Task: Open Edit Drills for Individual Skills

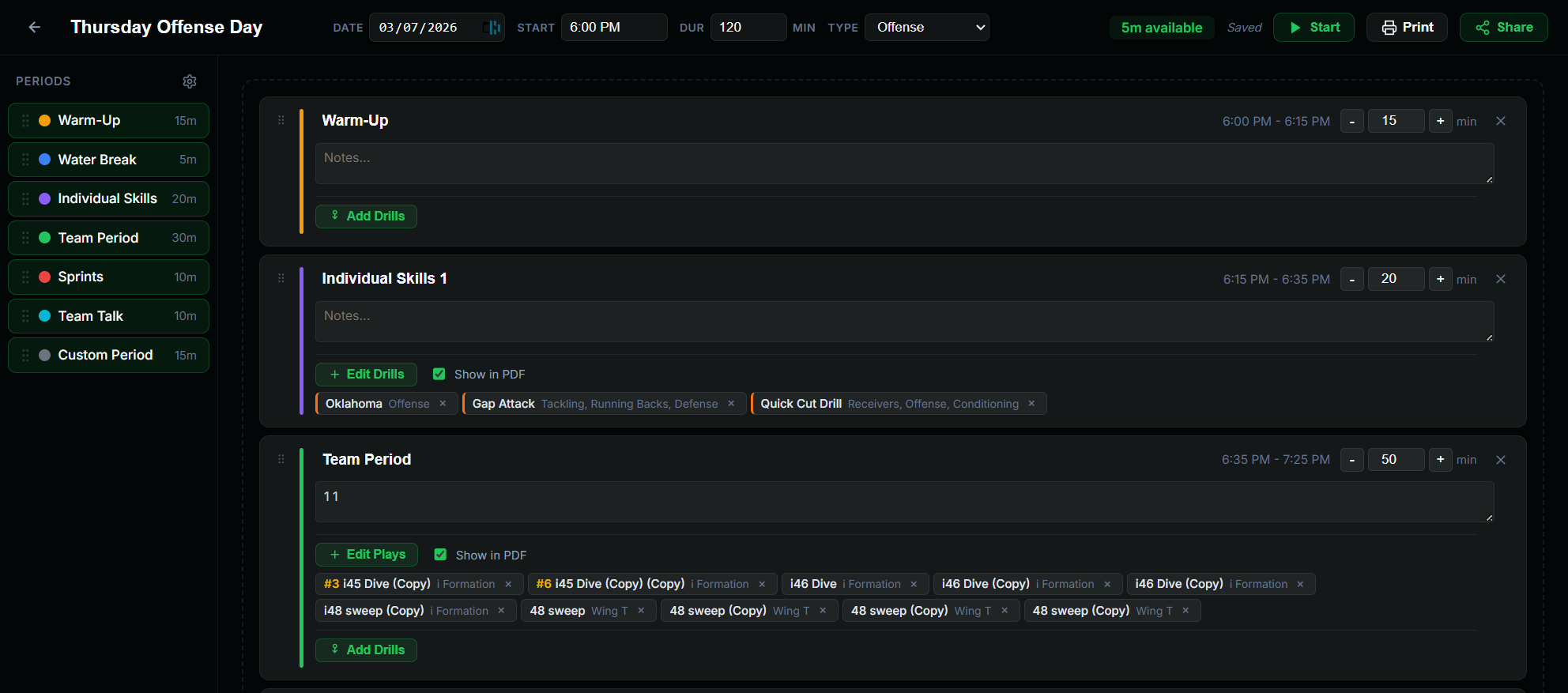Action: 366,374
